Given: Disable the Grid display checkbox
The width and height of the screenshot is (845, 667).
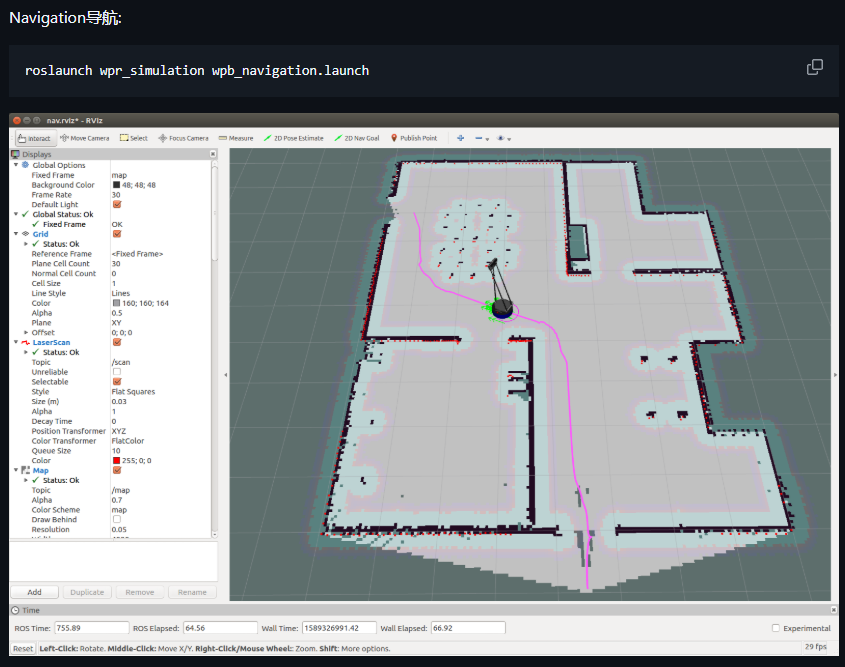Looking at the screenshot, I should click(117, 234).
